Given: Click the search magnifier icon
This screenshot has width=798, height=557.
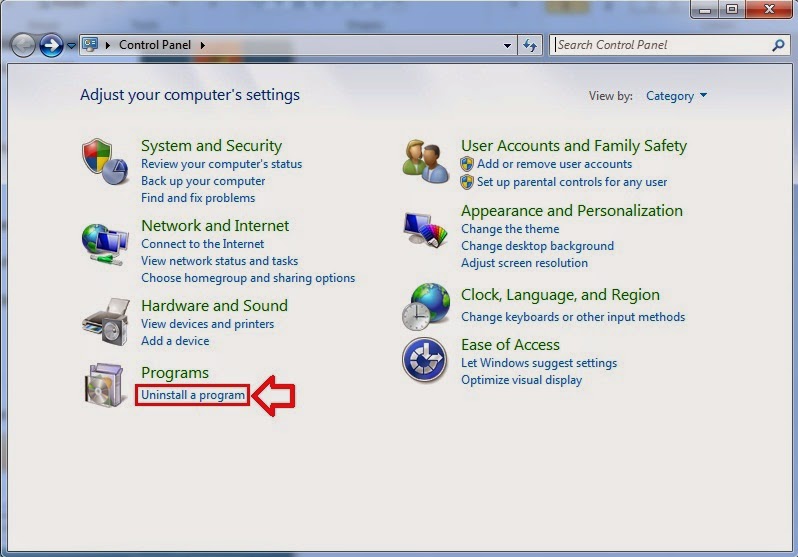Looking at the screenshot, I should [778, 45].
